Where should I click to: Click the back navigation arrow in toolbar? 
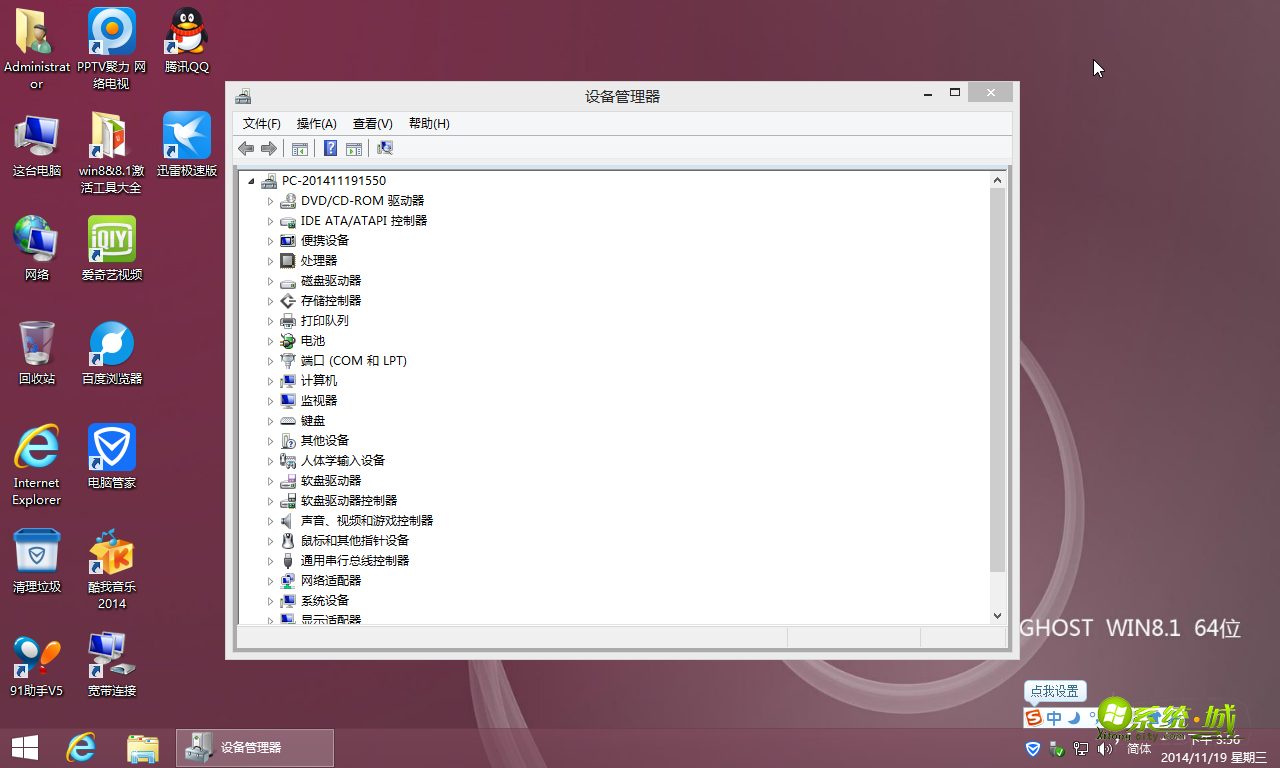(246, 148)
